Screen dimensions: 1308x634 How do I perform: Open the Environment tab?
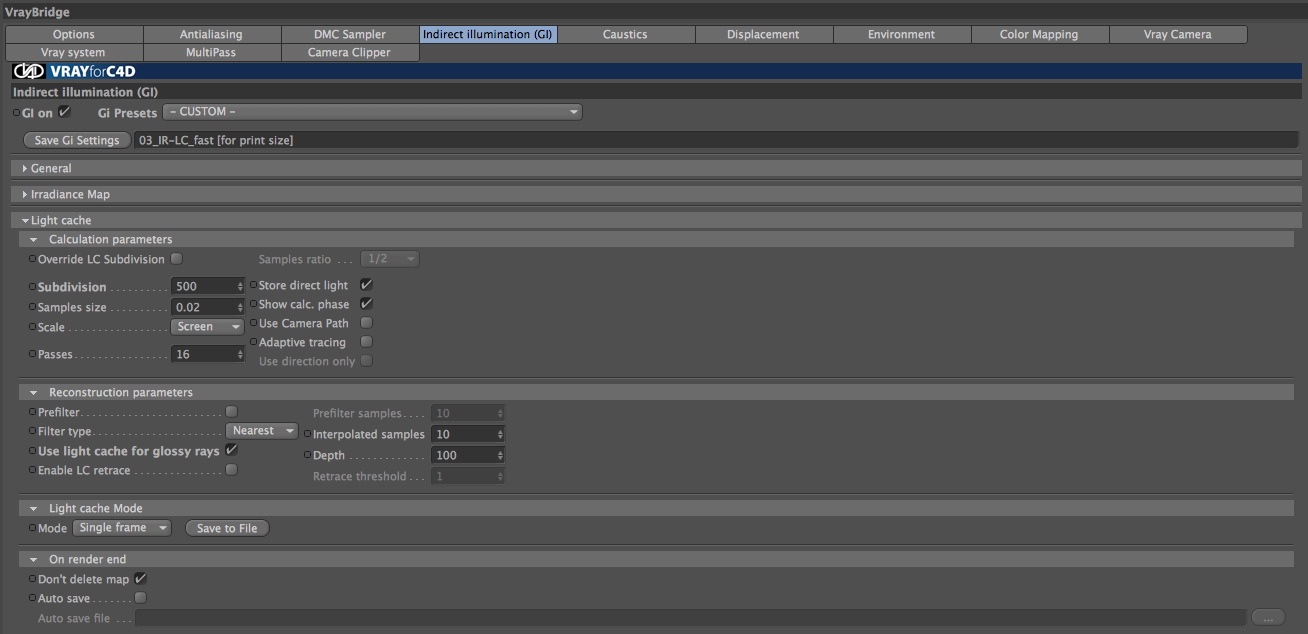pos(901,34)
